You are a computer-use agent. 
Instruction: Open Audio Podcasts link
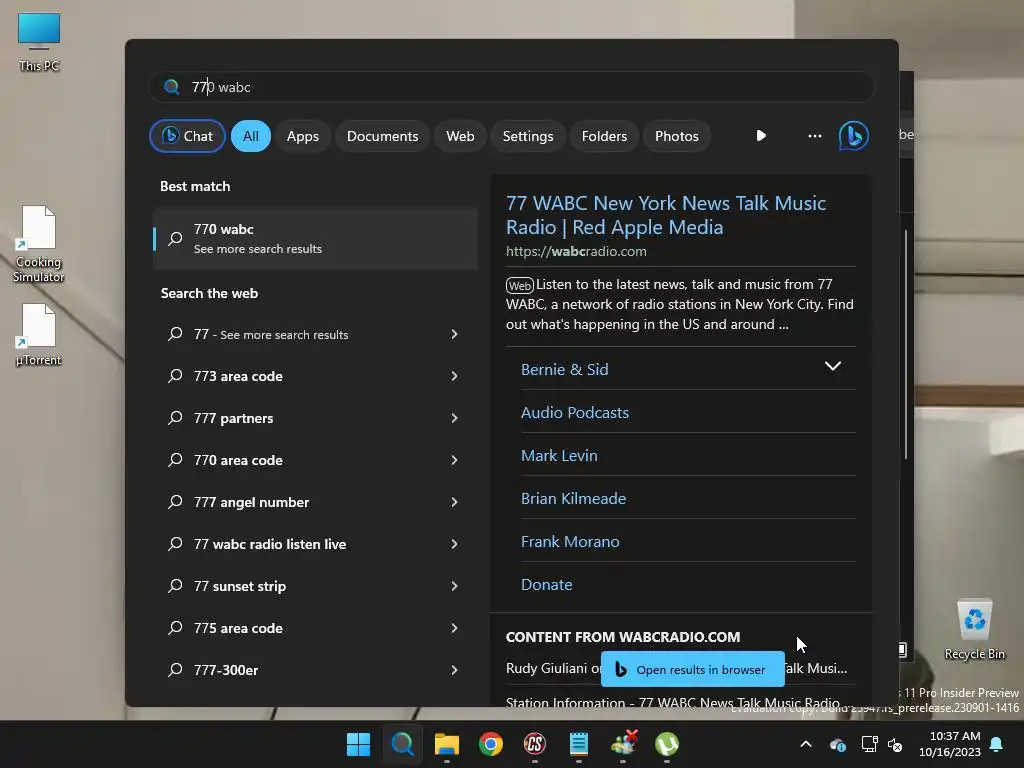coord(575,413)
